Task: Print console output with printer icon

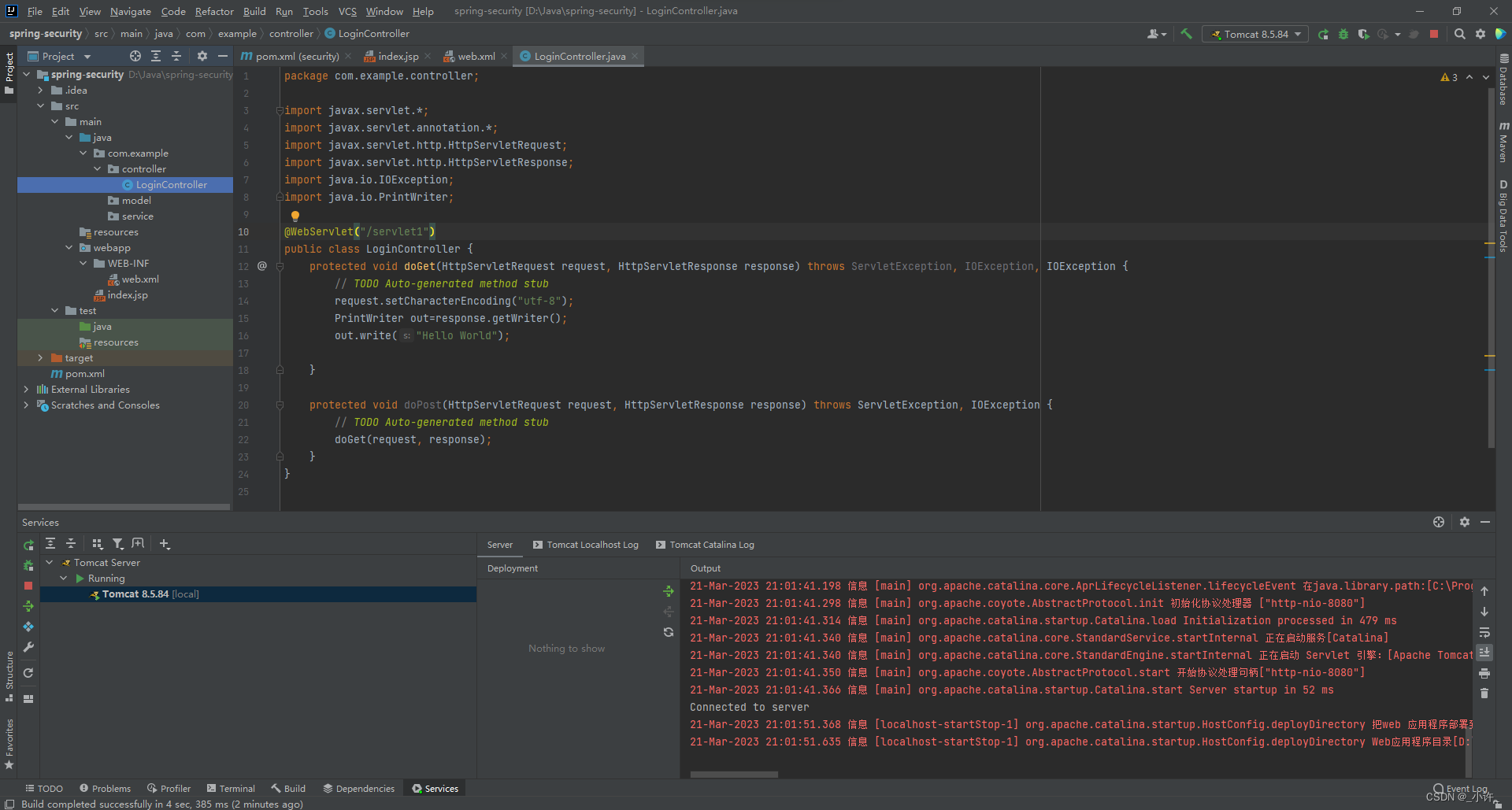Action: 1484,673
